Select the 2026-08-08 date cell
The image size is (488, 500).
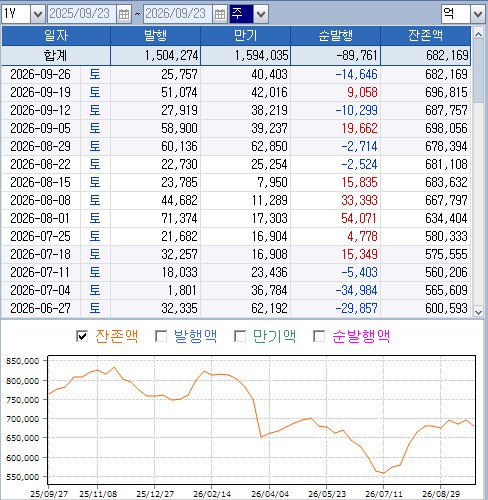tap(41, 200)
